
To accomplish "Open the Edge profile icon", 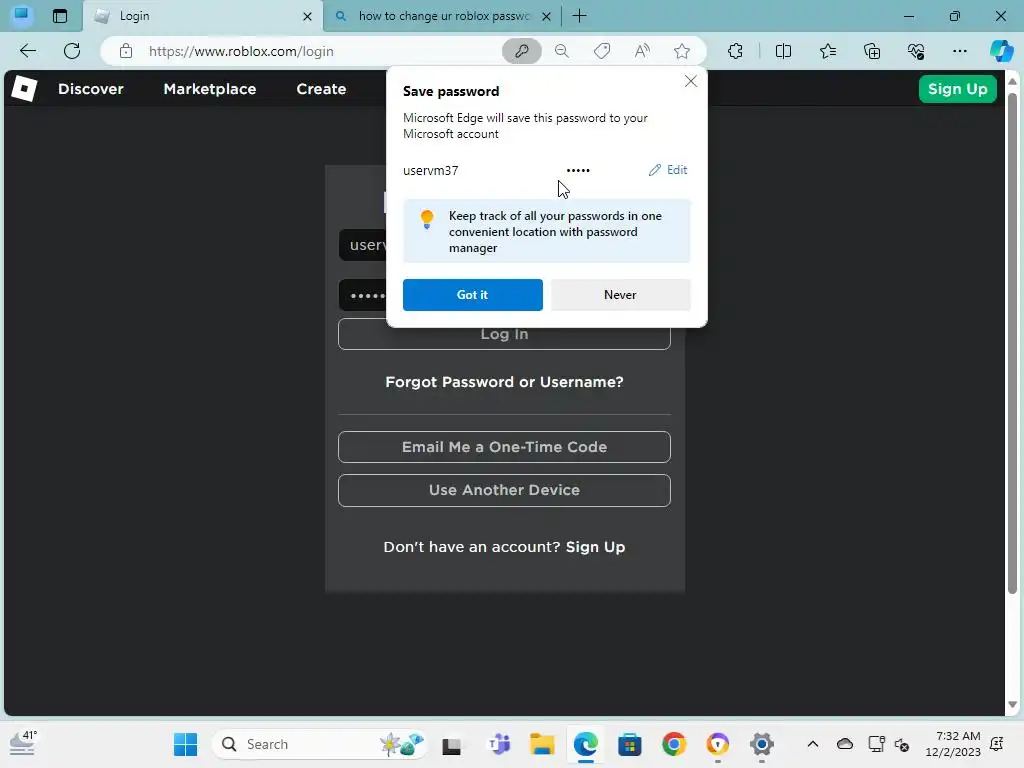I will tap(22, 15).
